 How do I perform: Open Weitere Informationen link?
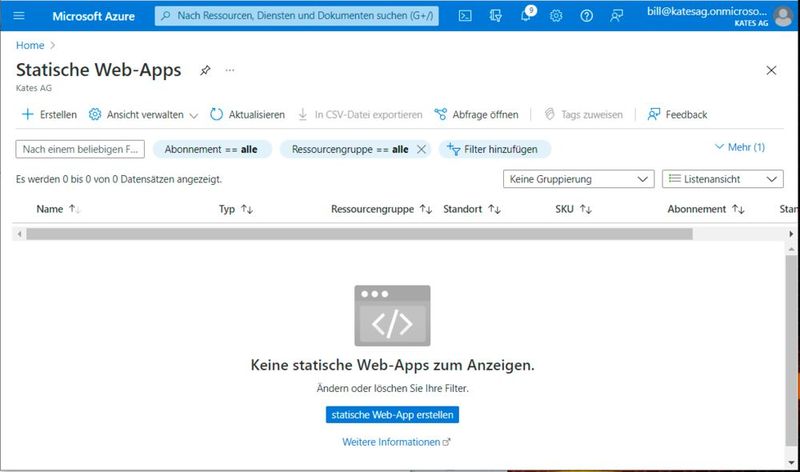point(396,442)
